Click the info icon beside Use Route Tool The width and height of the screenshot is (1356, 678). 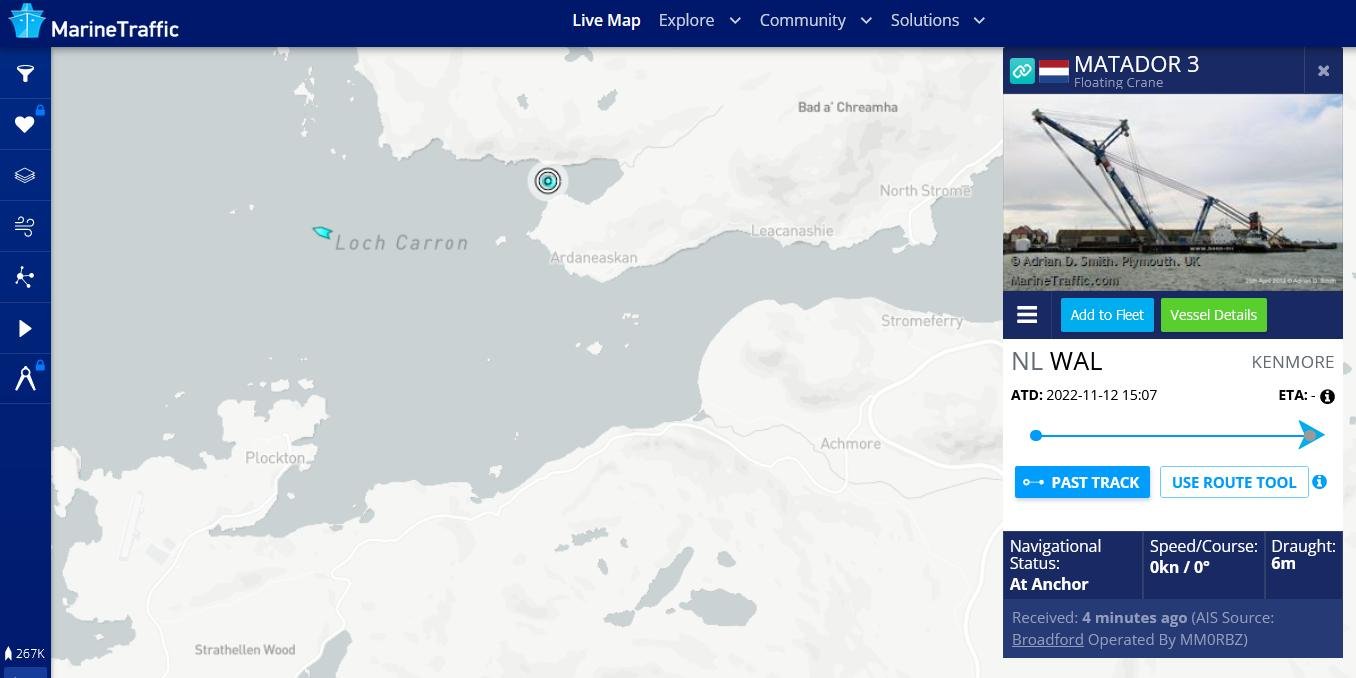click(1319, 482)
